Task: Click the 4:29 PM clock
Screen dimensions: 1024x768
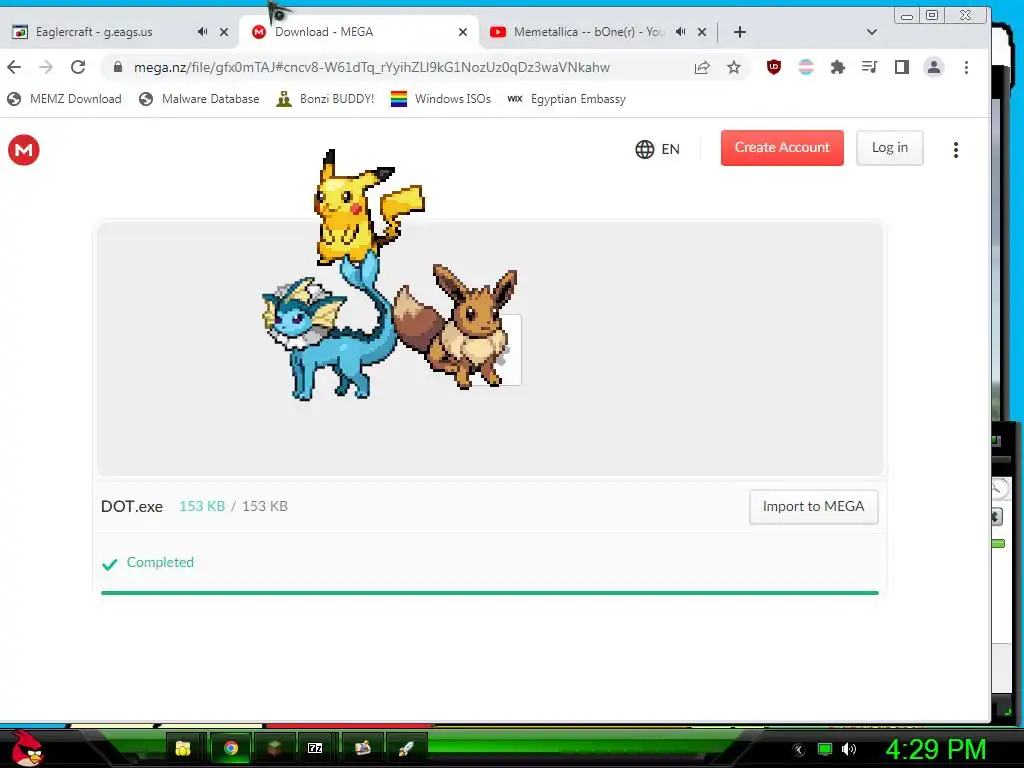Action: pyautogui.click(x=936, y=749)
